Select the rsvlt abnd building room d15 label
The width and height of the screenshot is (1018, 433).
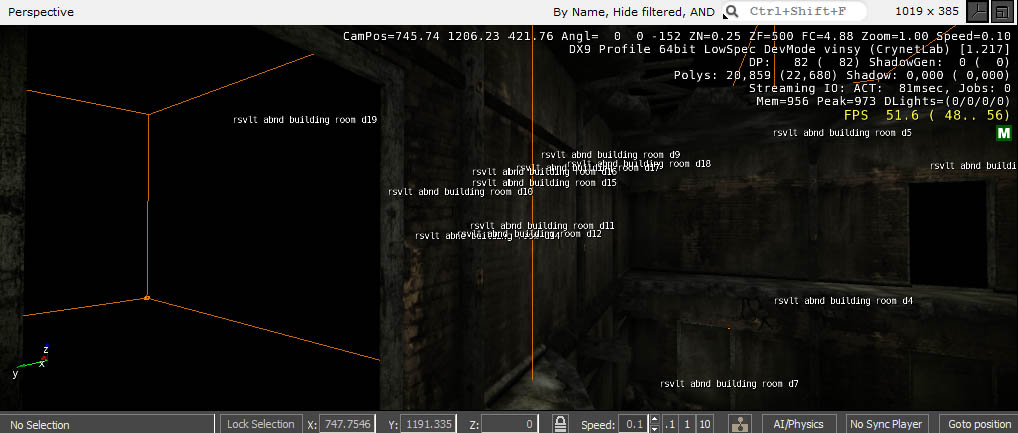pos(544,183)
